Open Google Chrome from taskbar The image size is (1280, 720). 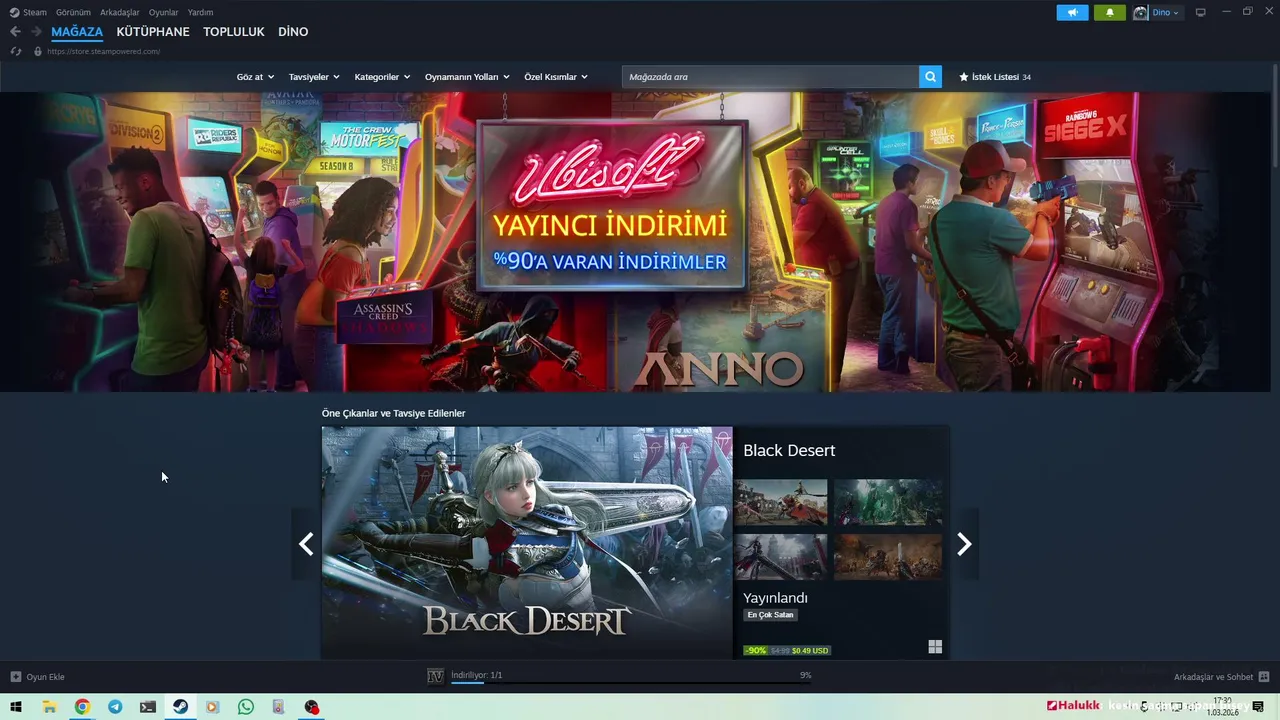(x=82, y=707)
